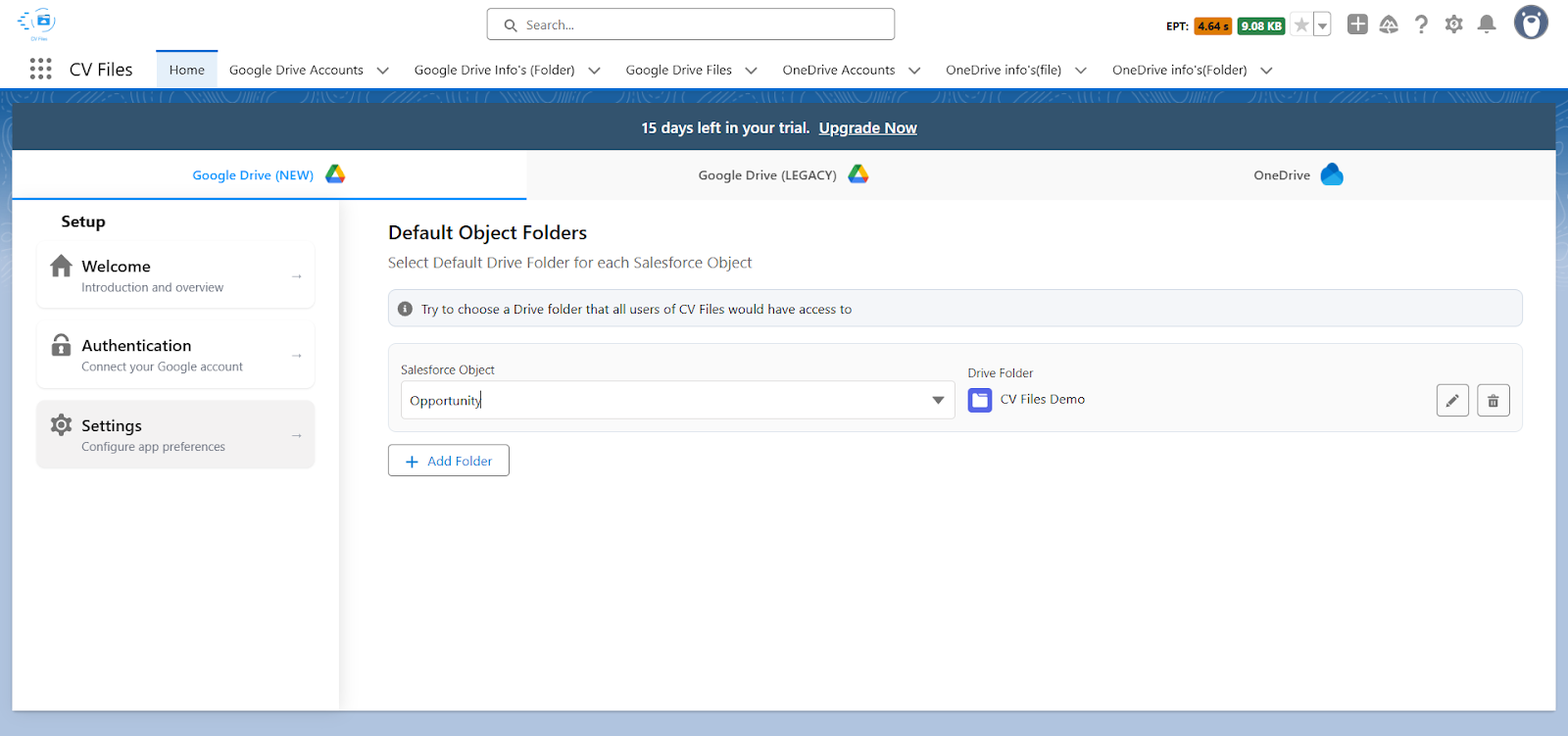Click the EPT 4.64 s badge

point(1212,26)
